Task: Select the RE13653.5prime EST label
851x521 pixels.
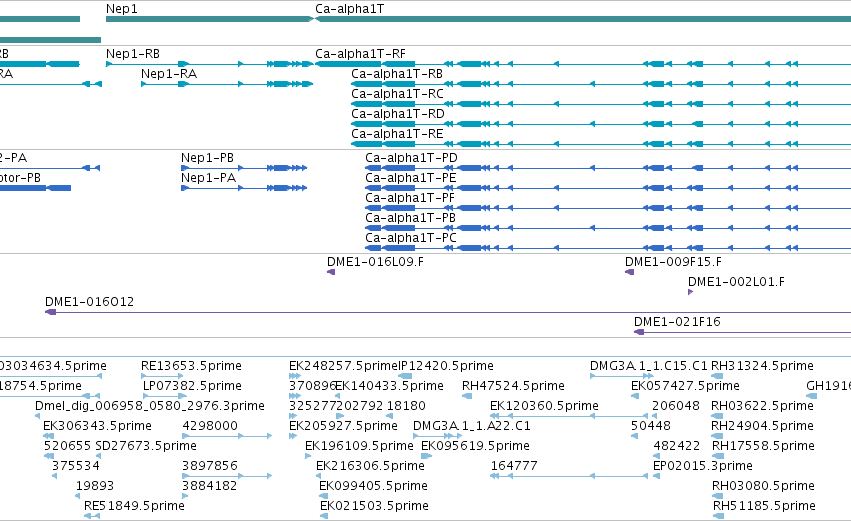Action: [191, 366]
